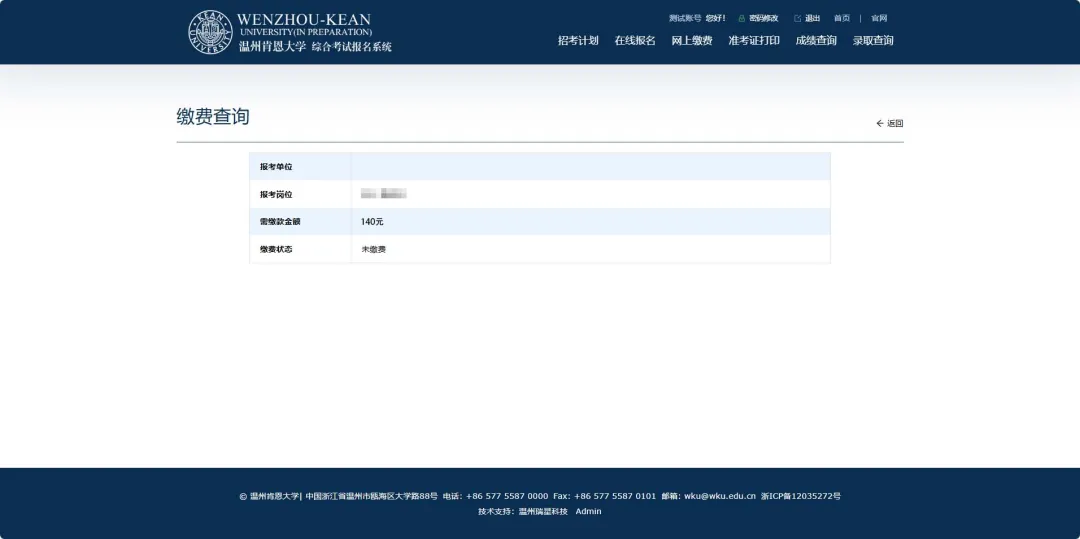1080x539 pixels.
Task: Click the lock icon beside 密码修改
Action: pos(742,18)
